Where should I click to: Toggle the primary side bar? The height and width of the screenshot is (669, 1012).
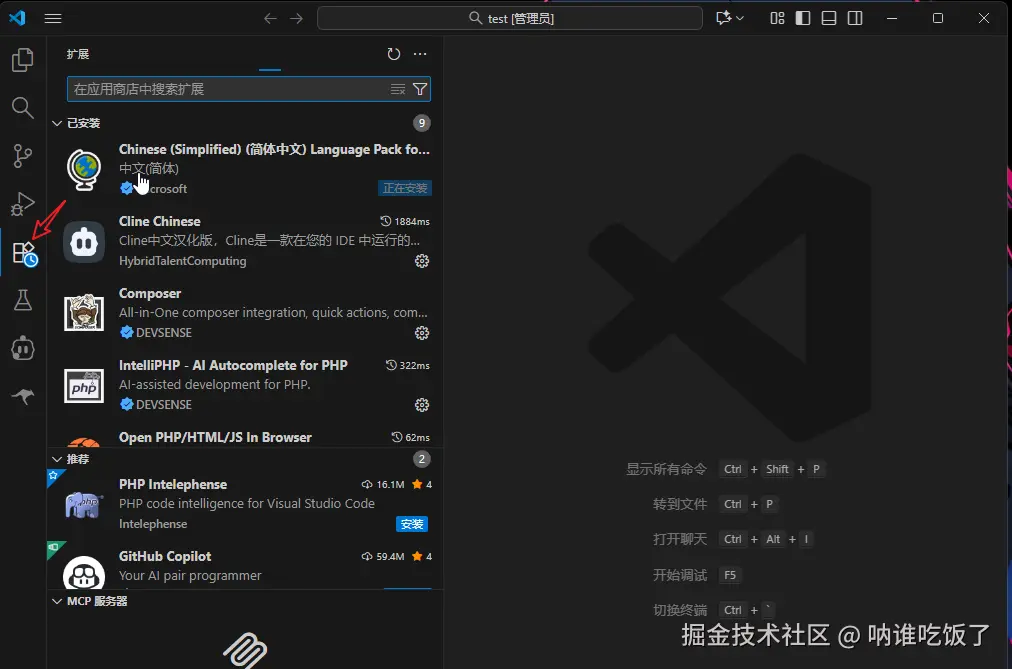click(803, 18)
